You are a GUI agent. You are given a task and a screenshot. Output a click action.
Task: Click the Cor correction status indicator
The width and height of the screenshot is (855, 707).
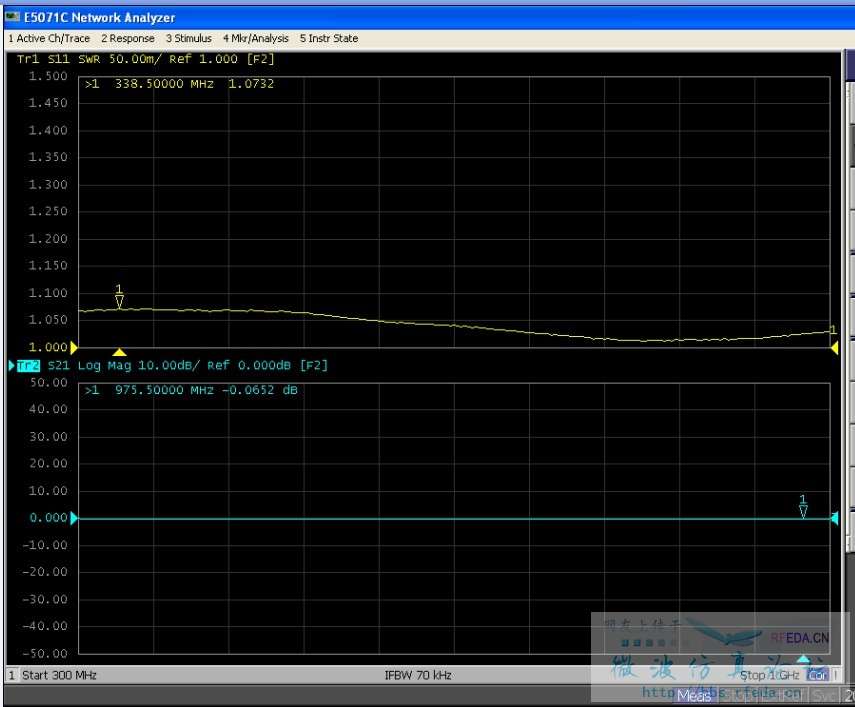[x=817, y=675]
